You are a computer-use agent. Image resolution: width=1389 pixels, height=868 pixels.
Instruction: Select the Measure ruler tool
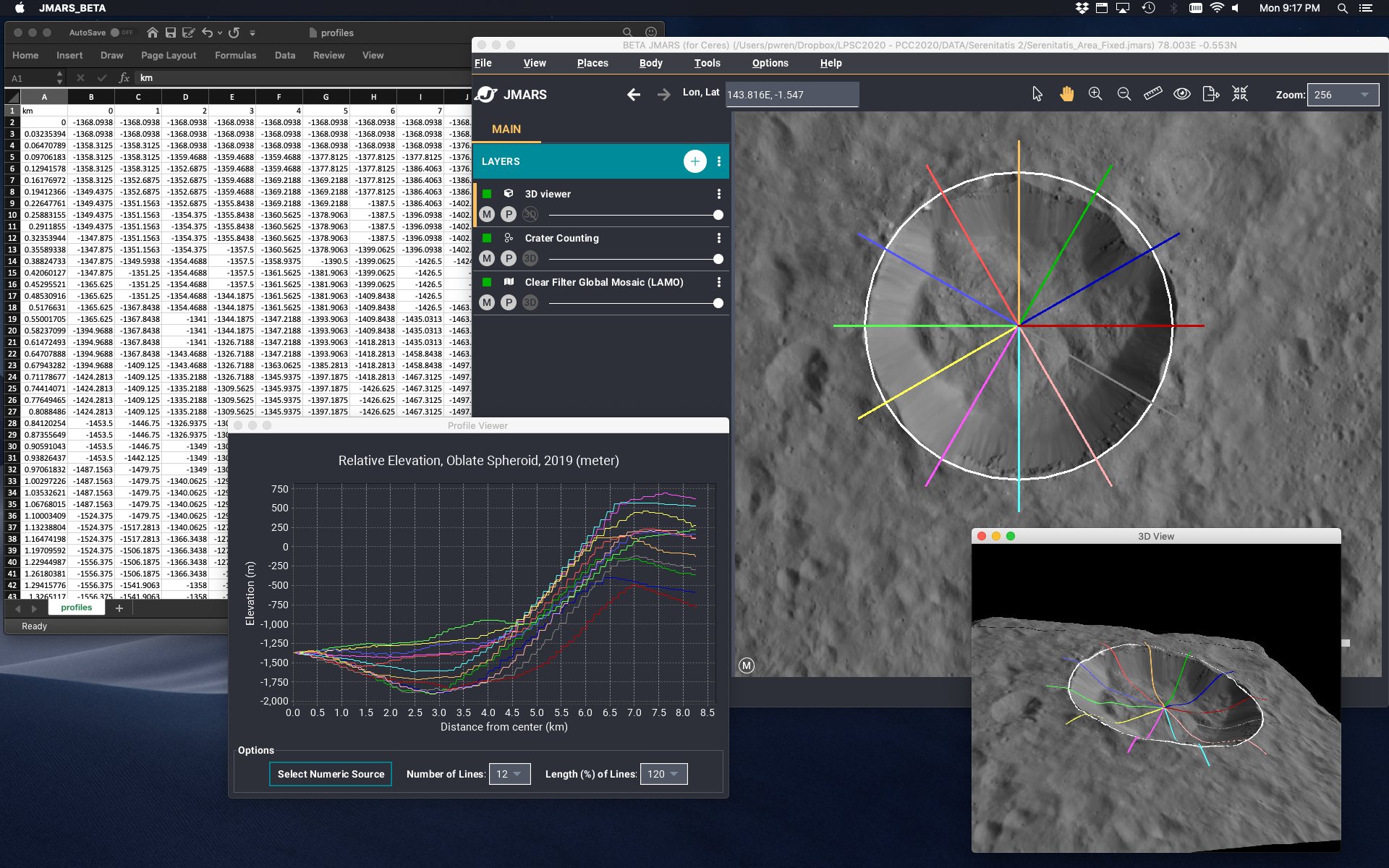point(1153,94)
